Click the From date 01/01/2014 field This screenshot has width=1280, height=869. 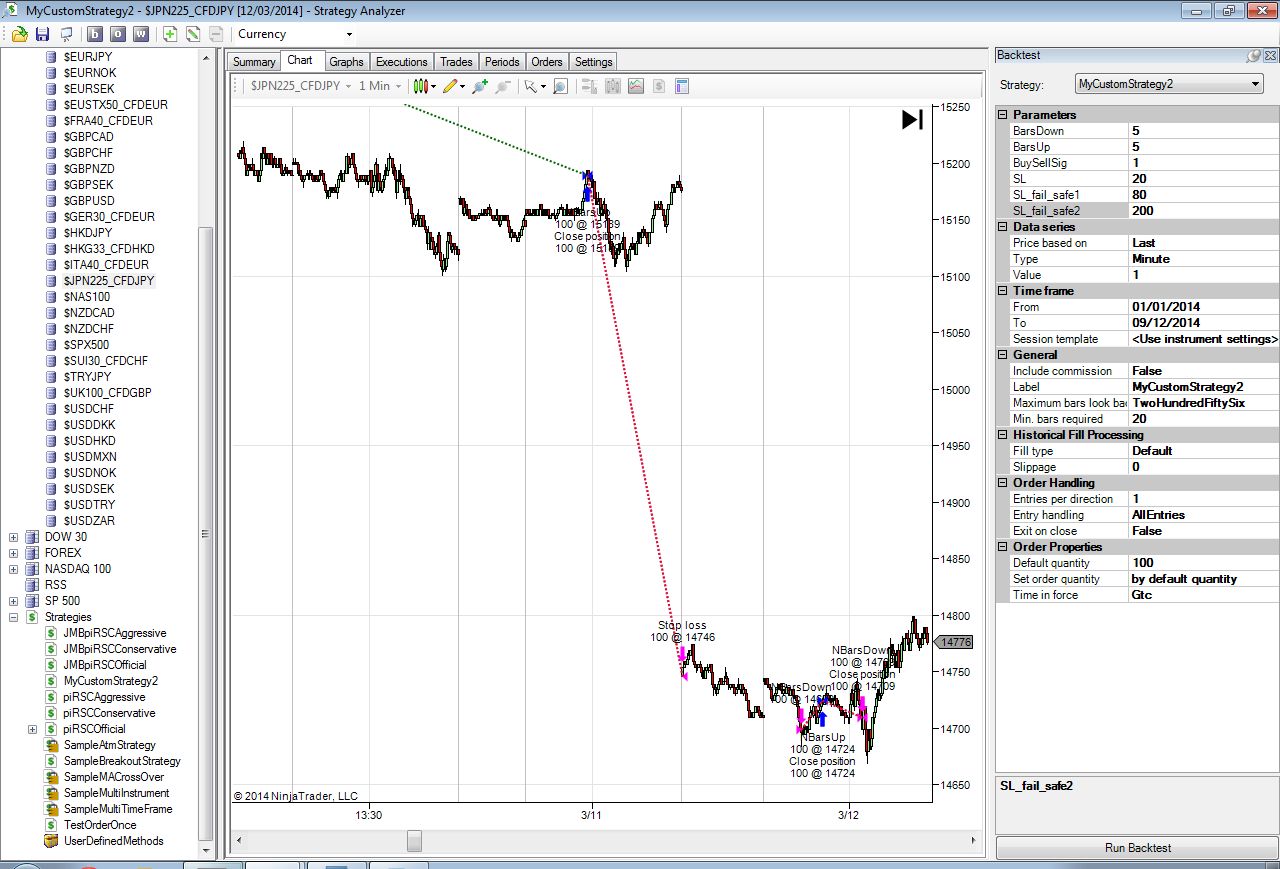(1203, 307)
